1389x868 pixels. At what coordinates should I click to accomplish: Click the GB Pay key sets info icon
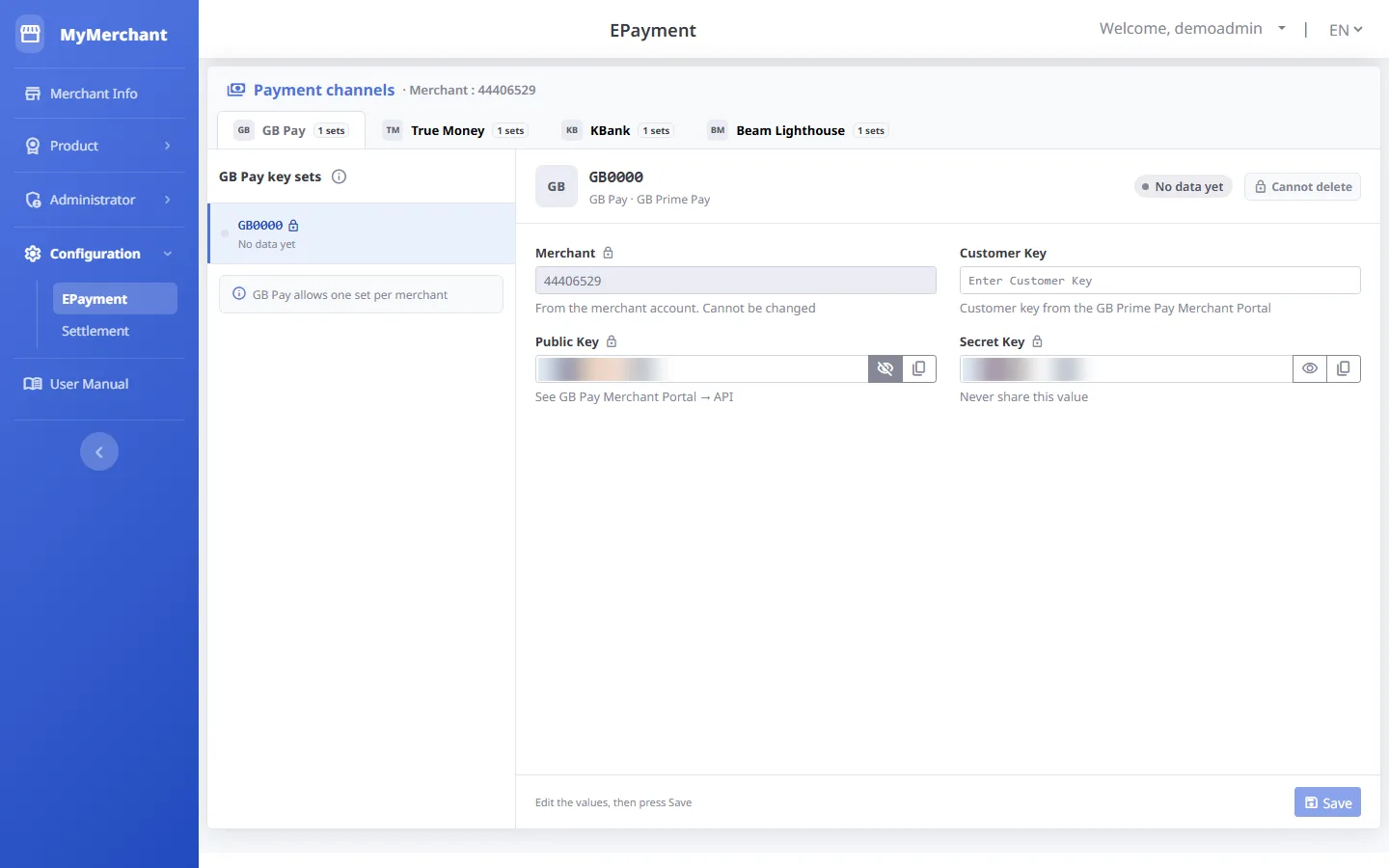tap(339, 176)
